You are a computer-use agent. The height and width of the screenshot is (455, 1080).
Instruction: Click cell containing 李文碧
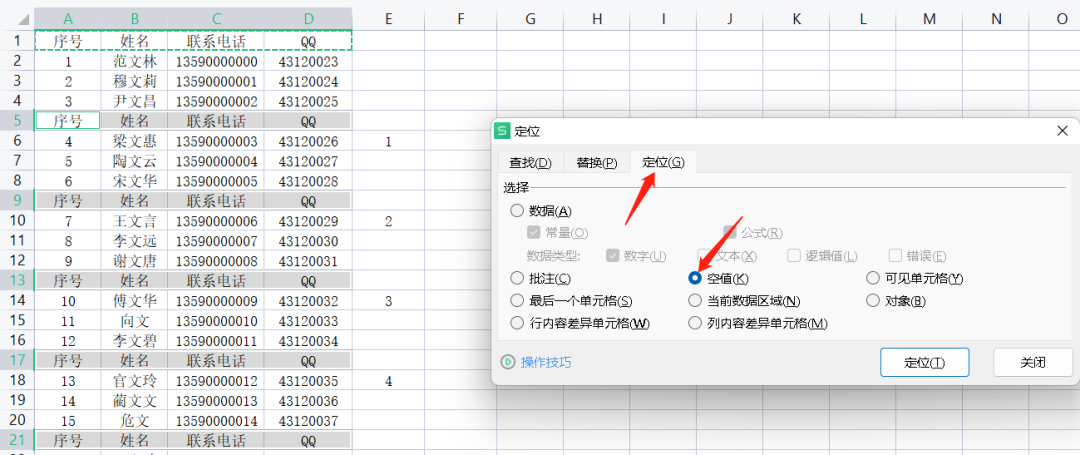click(134, 341)
